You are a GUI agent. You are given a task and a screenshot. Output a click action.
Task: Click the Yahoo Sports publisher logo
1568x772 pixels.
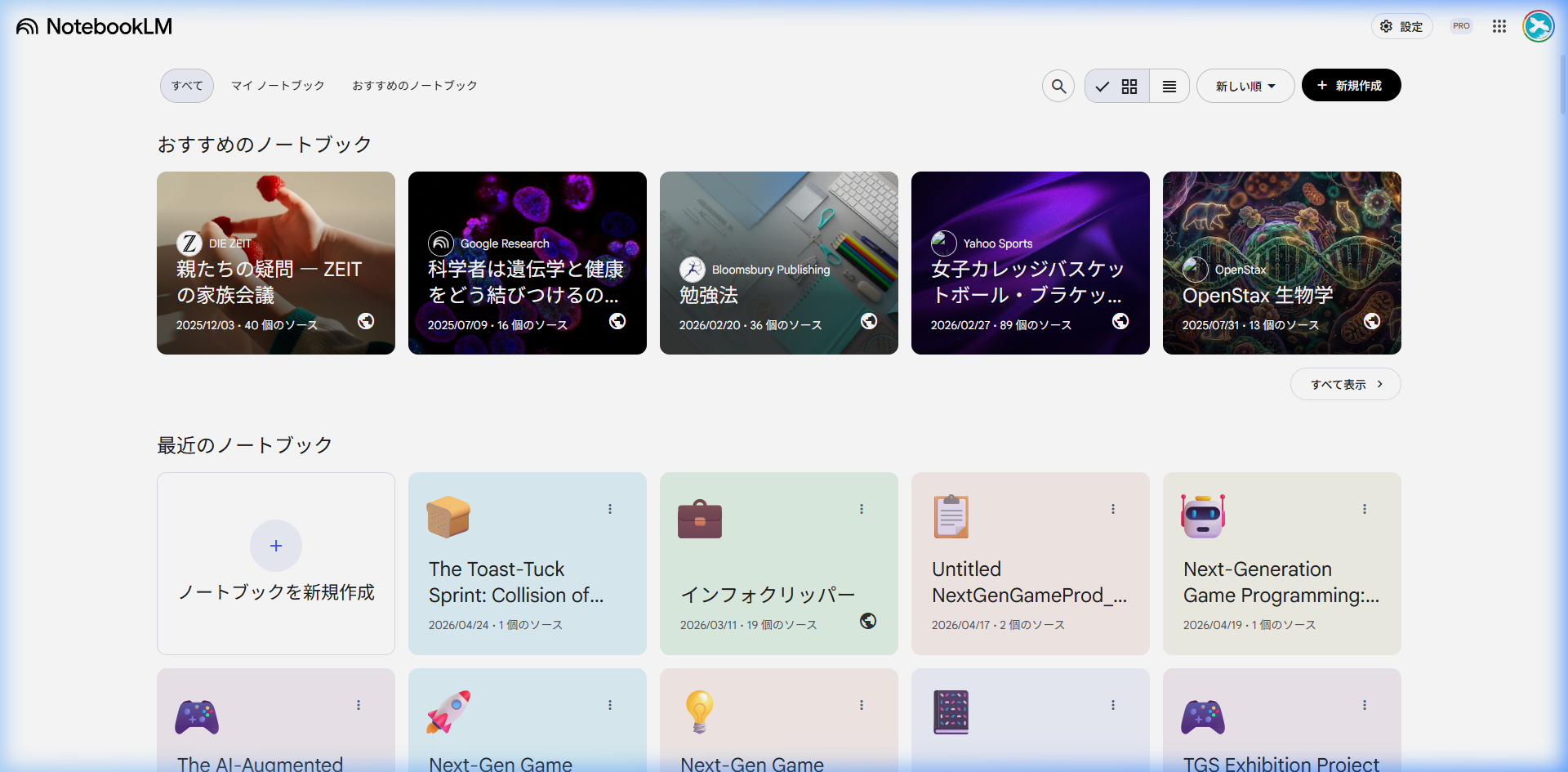pos(944,243)
